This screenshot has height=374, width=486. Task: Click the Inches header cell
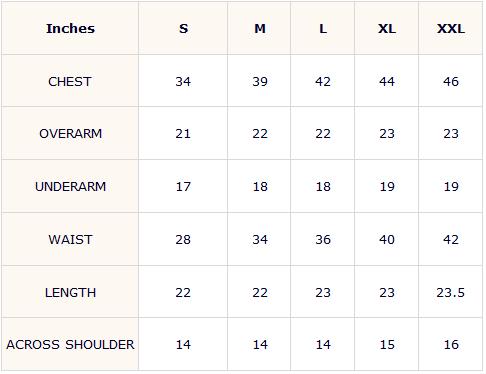[70, 29]
